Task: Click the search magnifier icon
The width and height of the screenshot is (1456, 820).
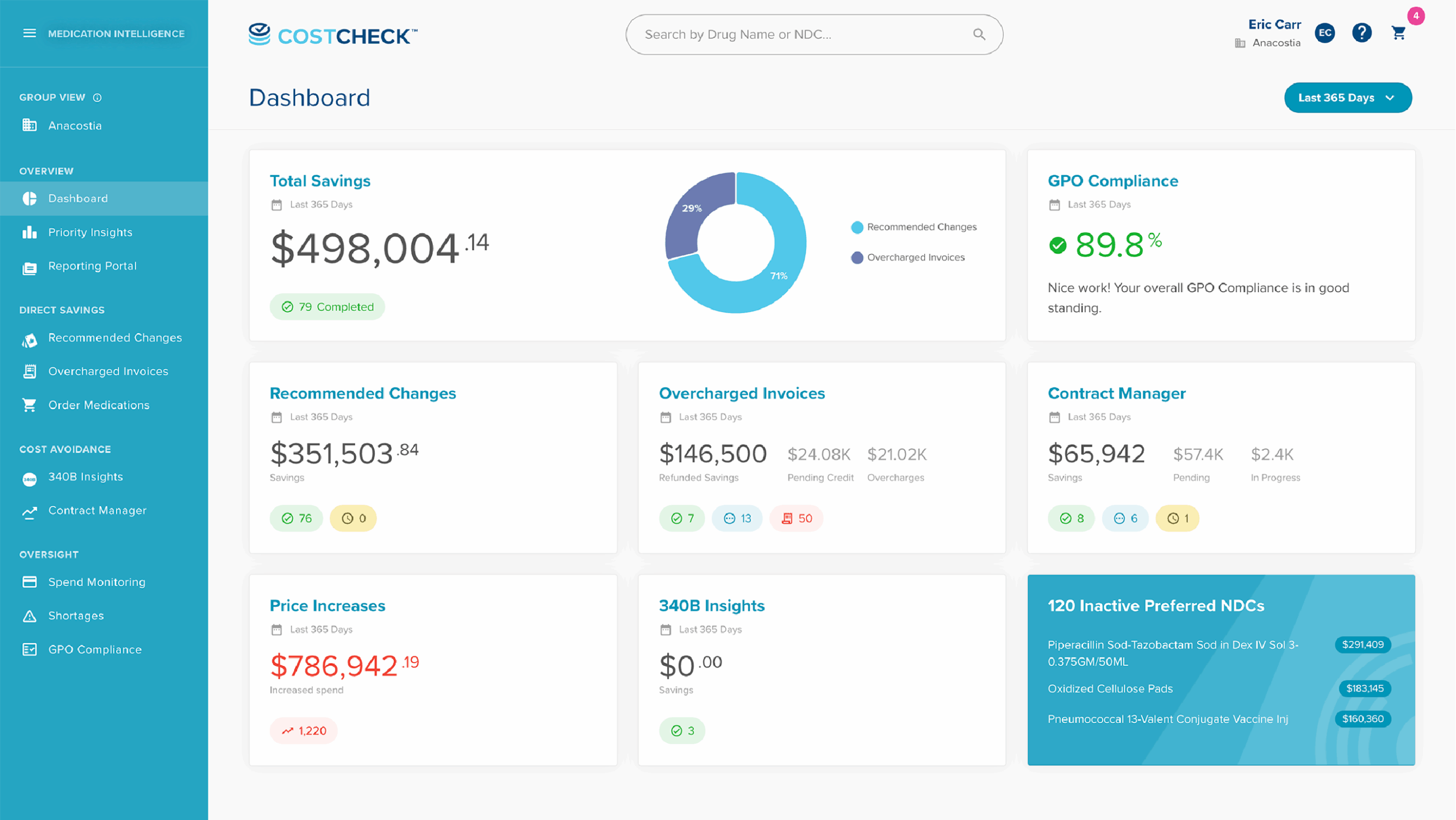Action: (x=979, y=35)
